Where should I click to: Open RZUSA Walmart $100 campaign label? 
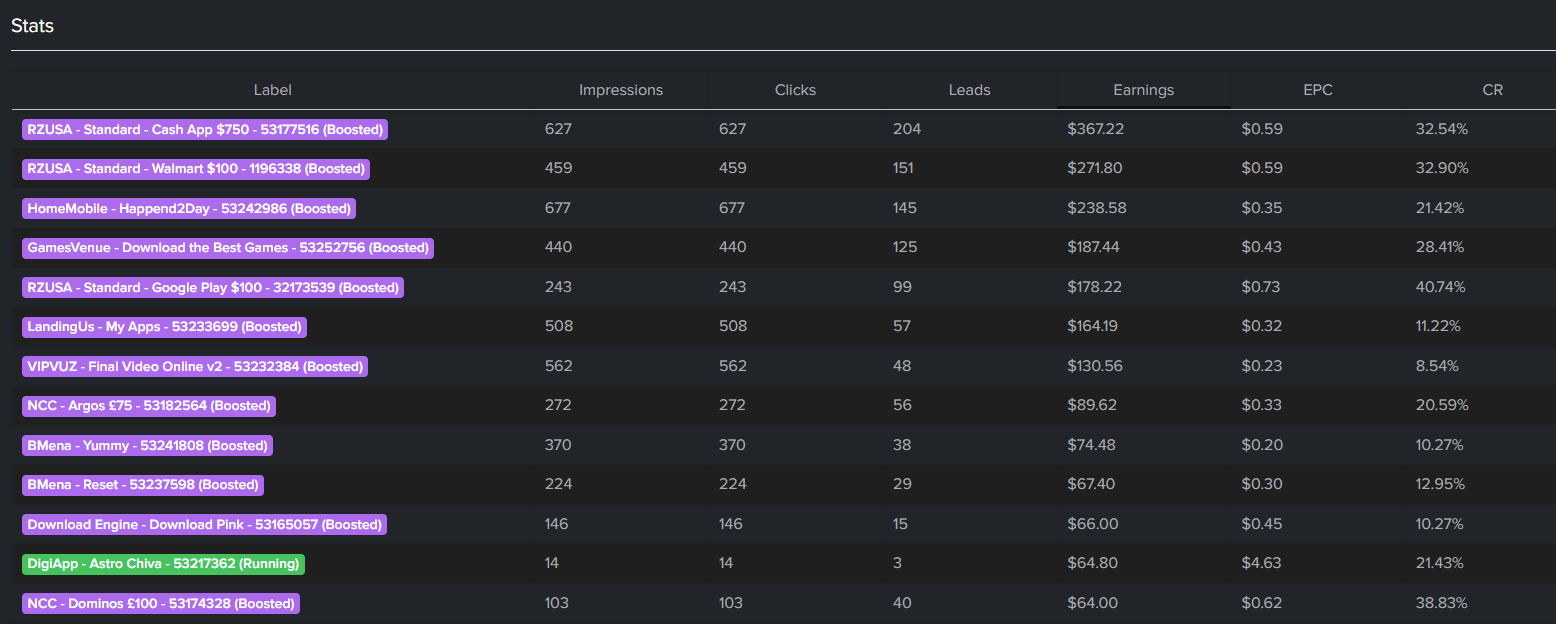pyautogui.click(x=196, y=169)
